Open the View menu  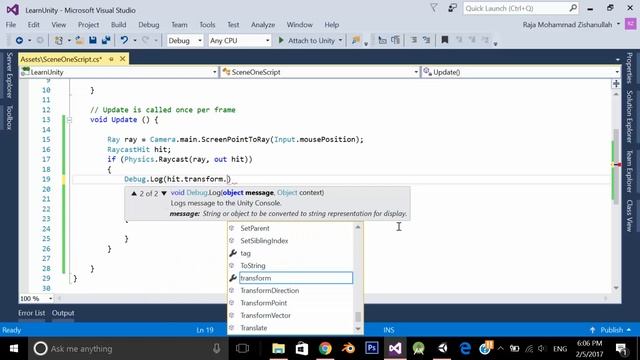(59, 25)
